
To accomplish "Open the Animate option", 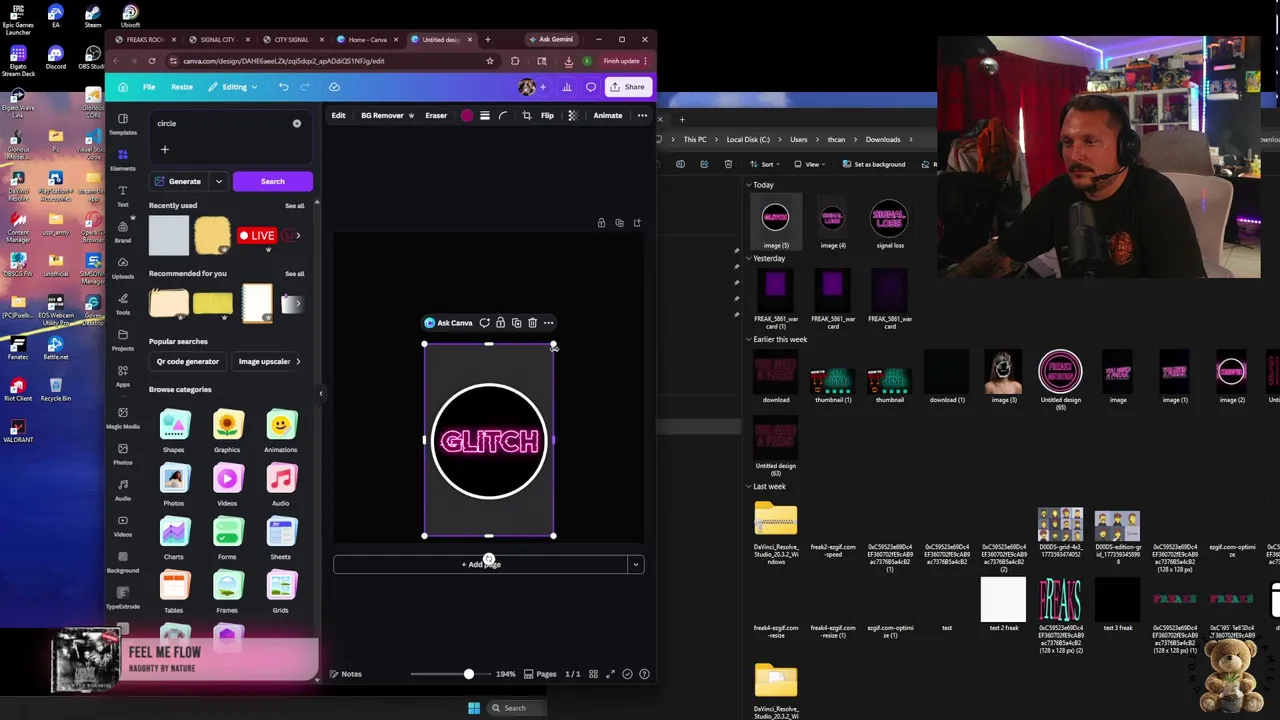I will [608, 116].
